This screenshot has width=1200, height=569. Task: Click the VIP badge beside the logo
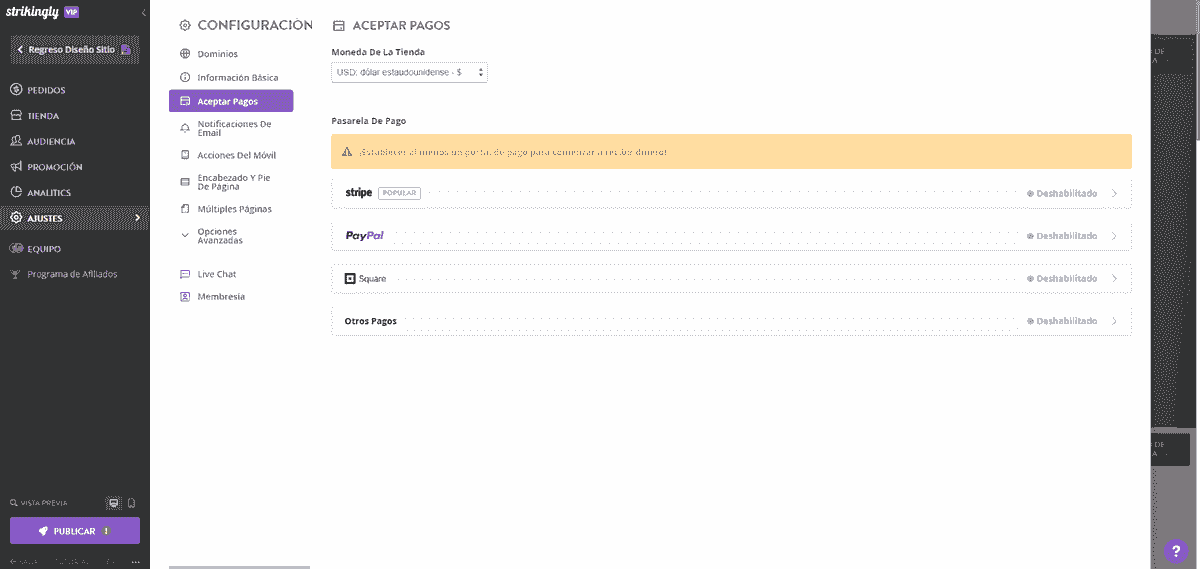click(72, 13)
